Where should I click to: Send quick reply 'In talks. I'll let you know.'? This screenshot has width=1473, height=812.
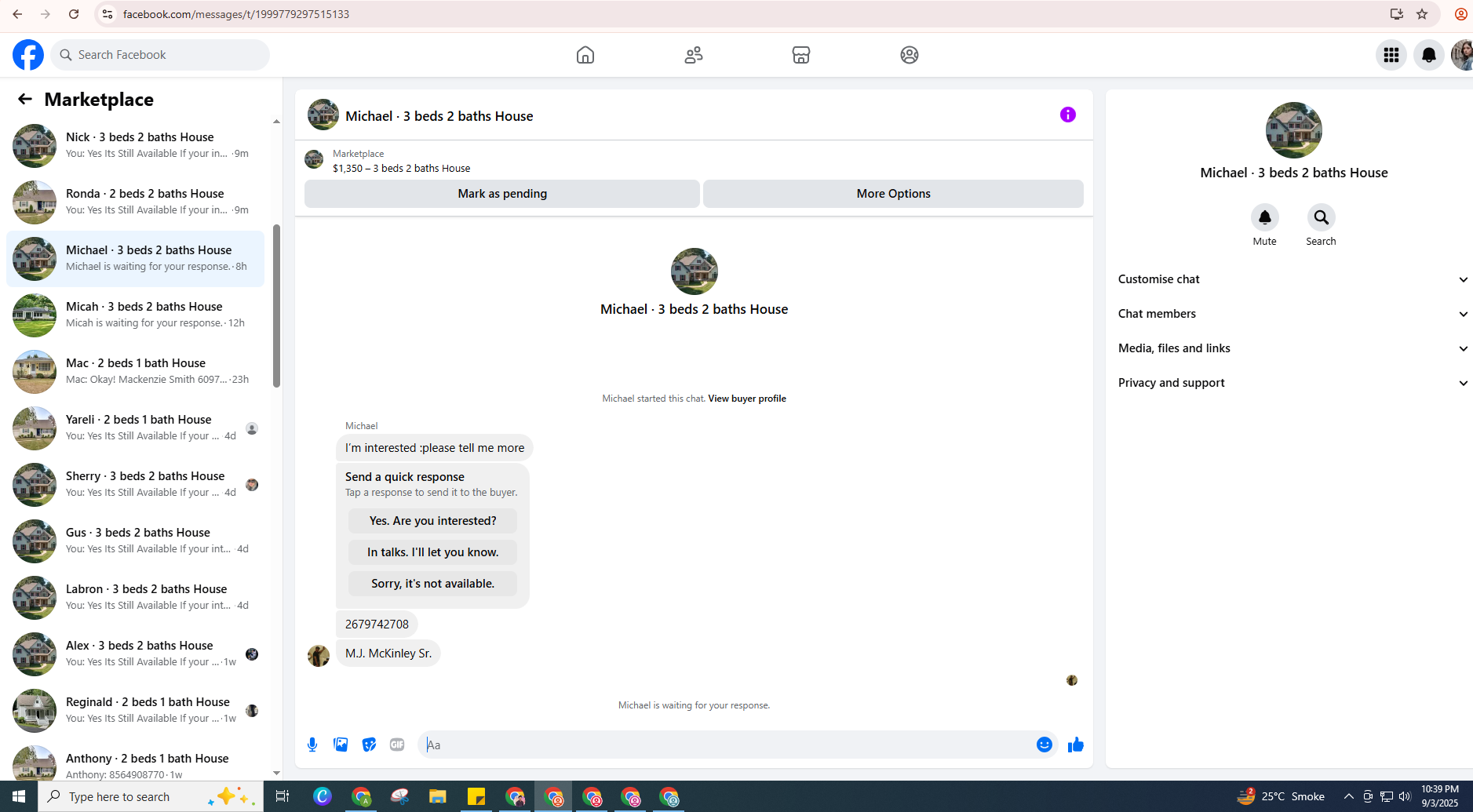point(433,552)
